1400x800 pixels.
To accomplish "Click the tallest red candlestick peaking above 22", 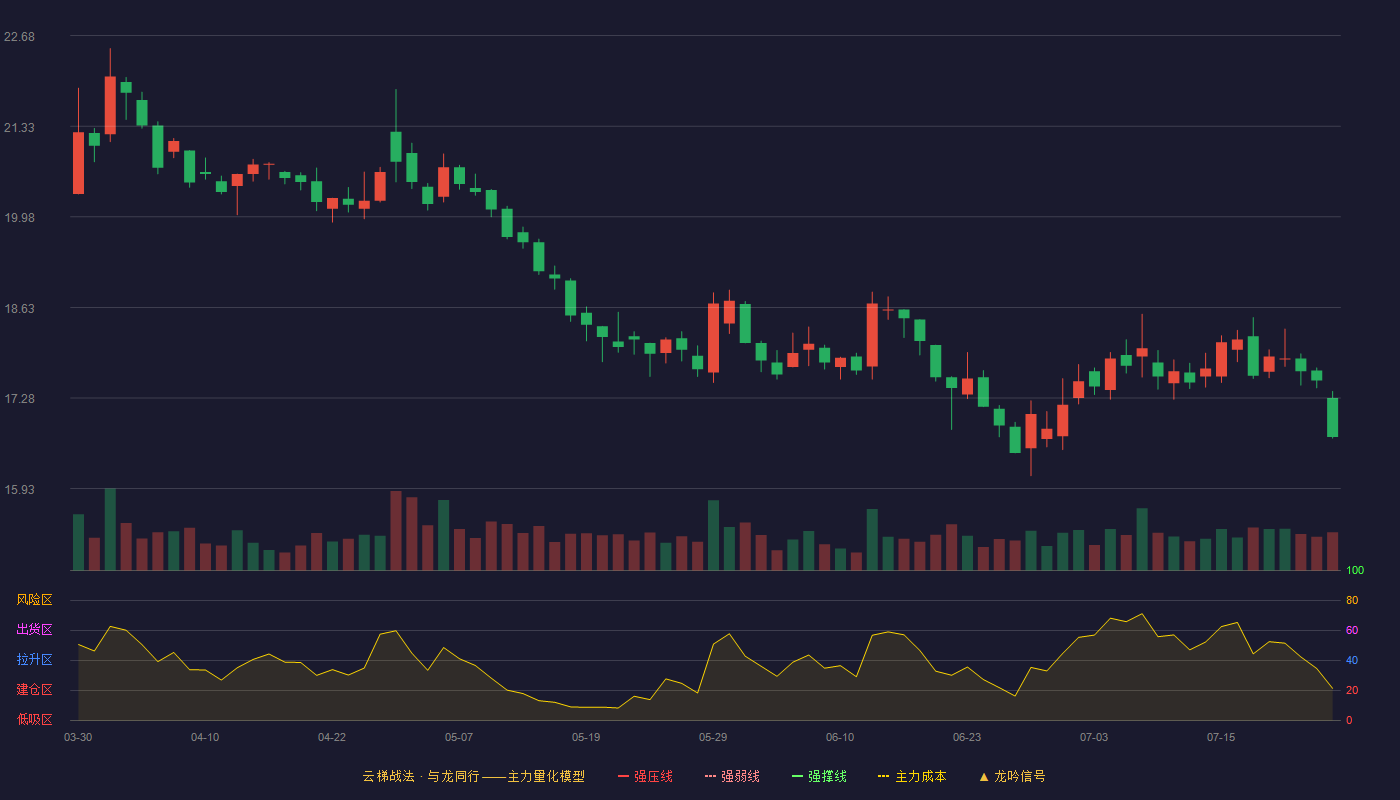I will click(110, 105).
